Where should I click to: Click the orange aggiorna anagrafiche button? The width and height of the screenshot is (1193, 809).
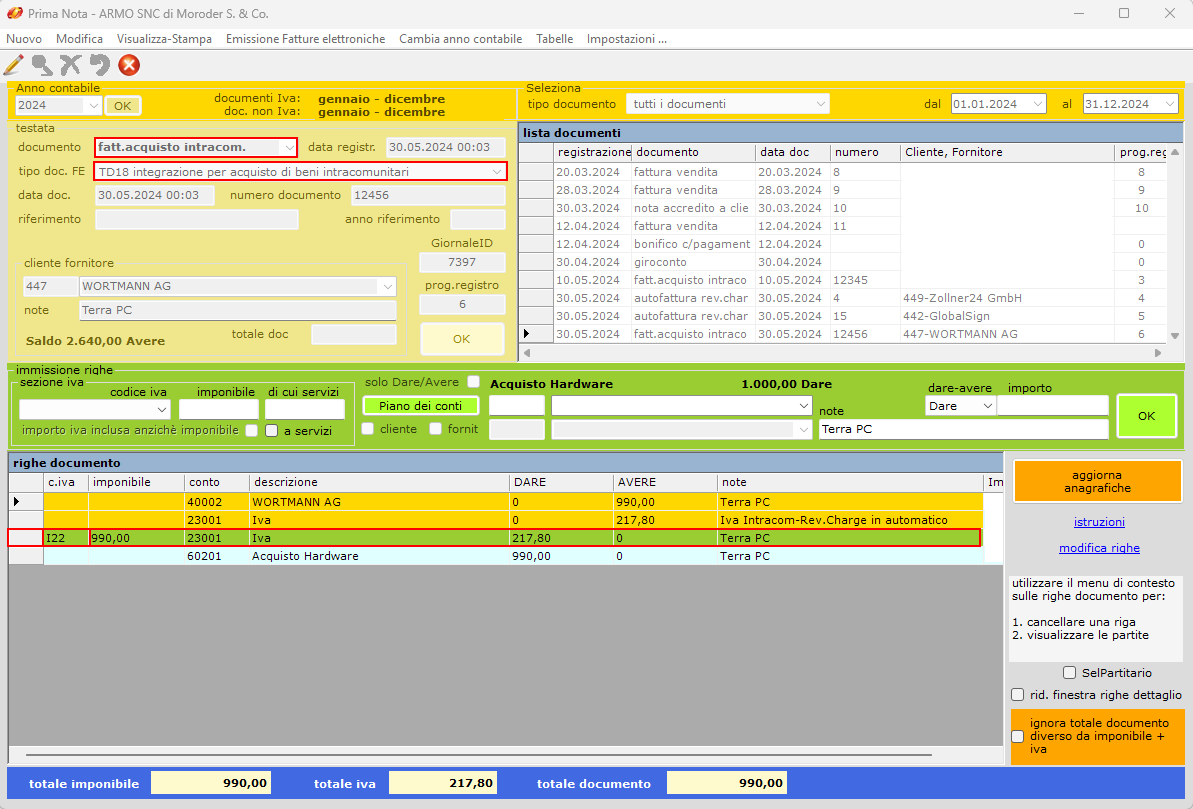pos(1097,481)
